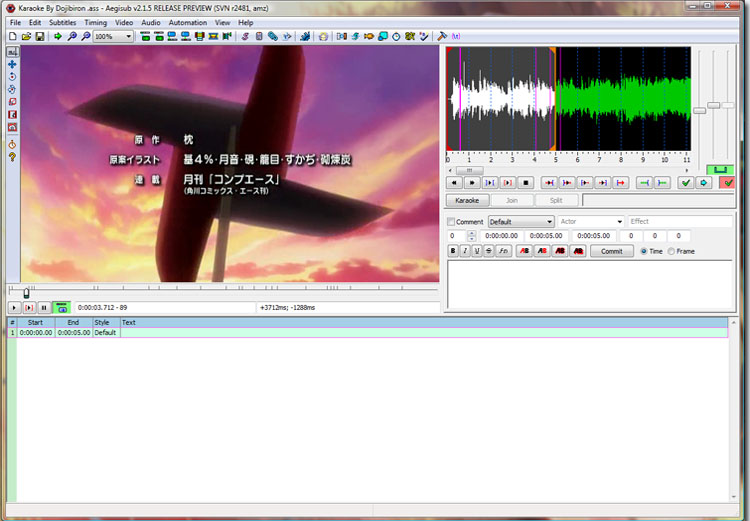Open the Resample Resolution icon

point(383,36)
